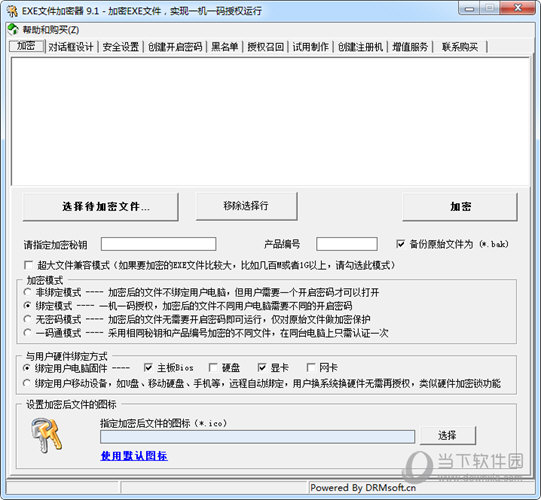This screenshot has width=541, height=500.
Task: Click the 选择待加密文件... button
Action: point(100,206)
